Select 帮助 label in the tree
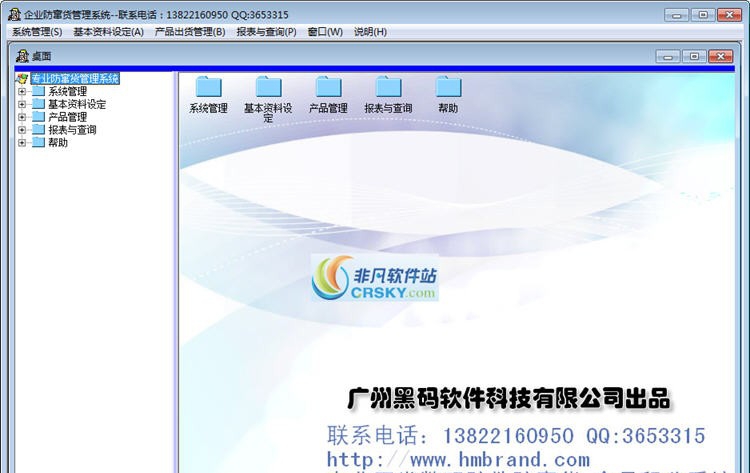750x473 pixels. point(58,143)
